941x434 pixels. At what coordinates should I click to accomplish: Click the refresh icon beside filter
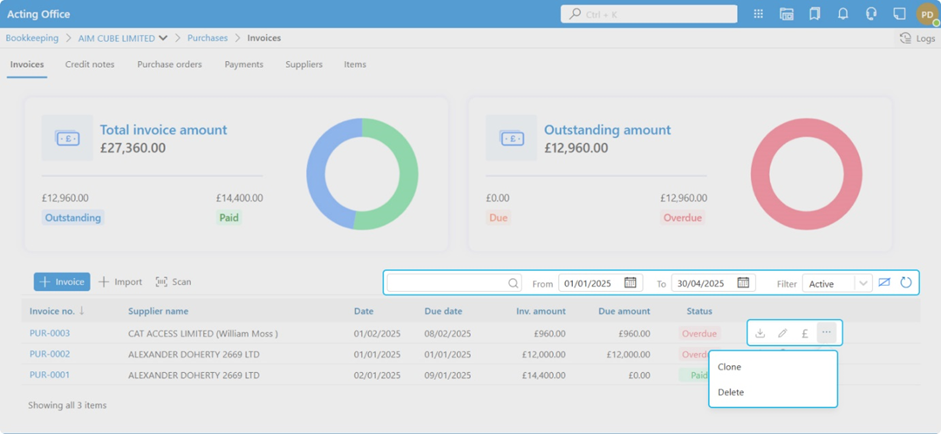pos(906,283)
